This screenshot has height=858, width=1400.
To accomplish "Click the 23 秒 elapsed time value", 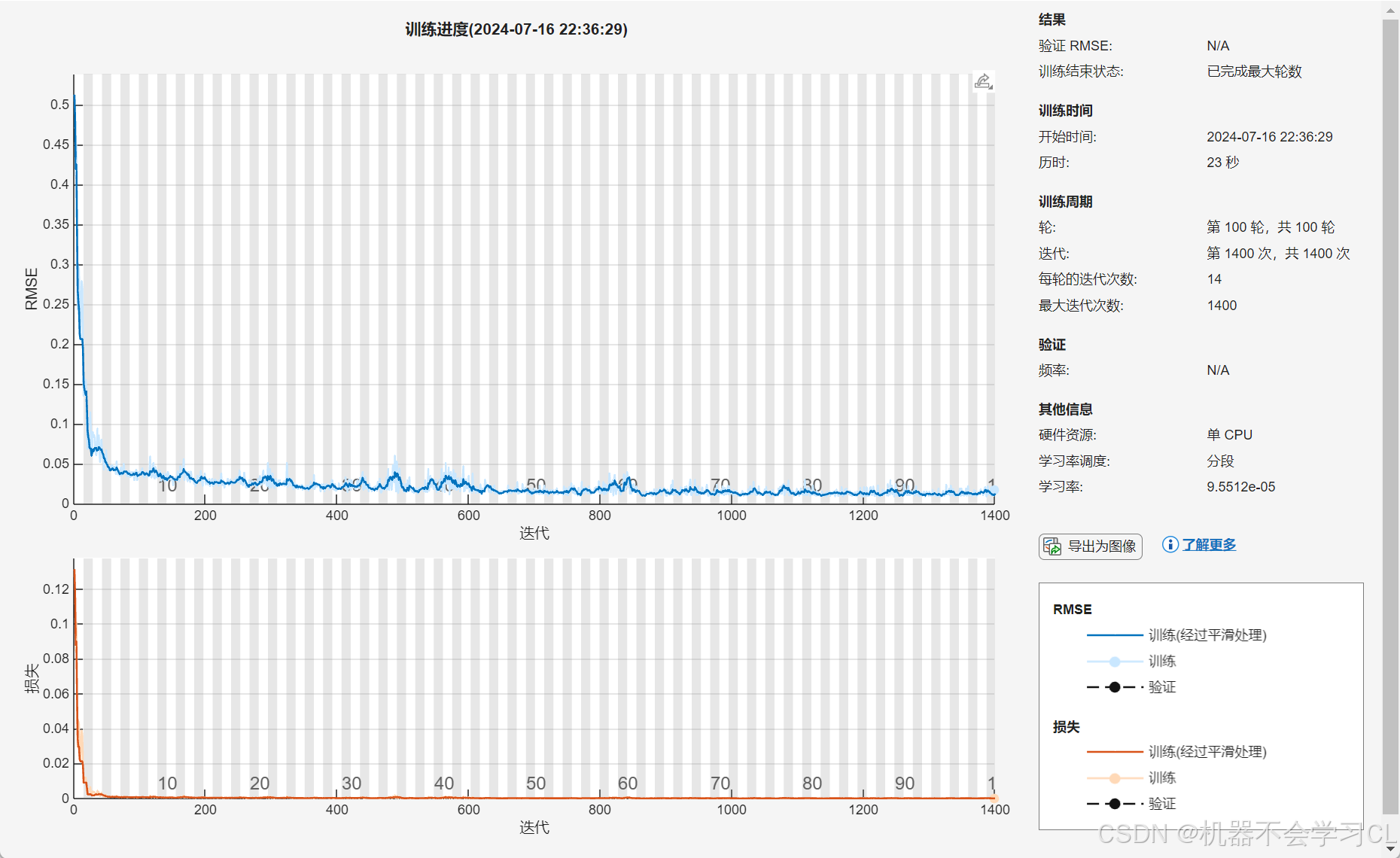I will 1222,163.
